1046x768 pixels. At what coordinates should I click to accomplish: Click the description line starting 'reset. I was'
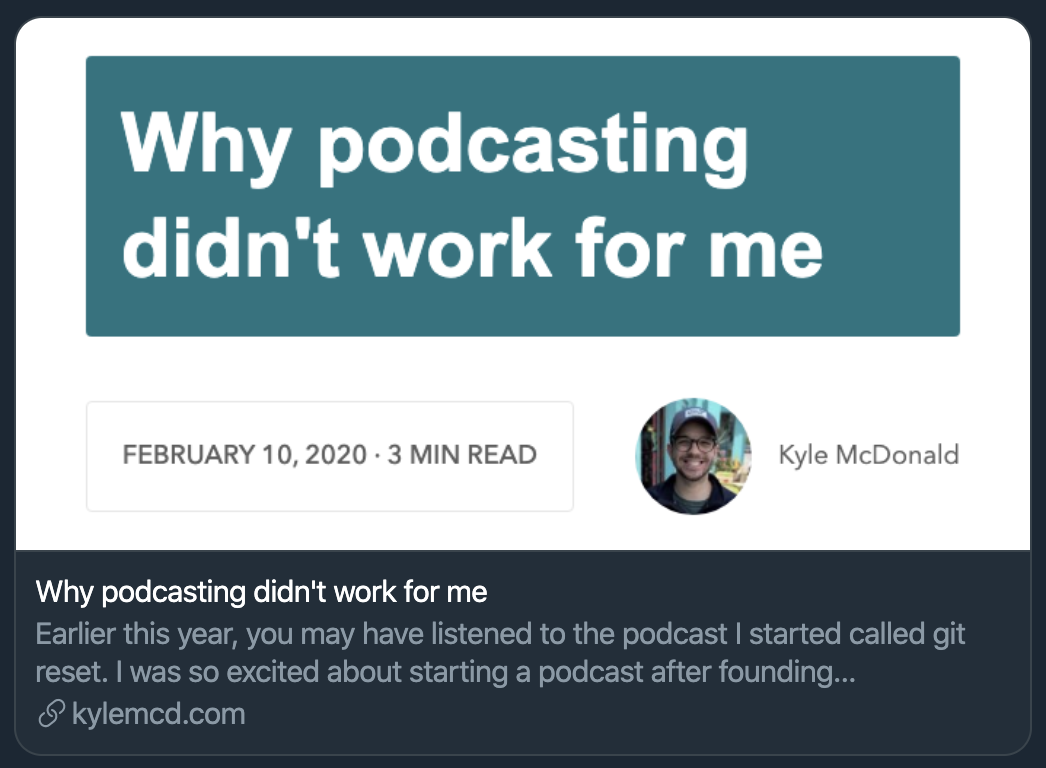[x=445, y=672]
